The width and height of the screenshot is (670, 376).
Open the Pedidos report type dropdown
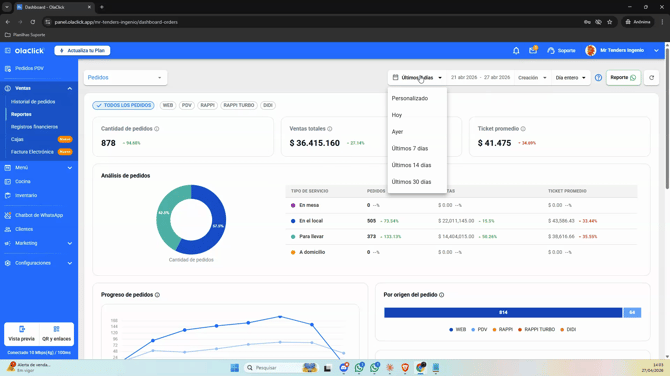coord(125,78)
